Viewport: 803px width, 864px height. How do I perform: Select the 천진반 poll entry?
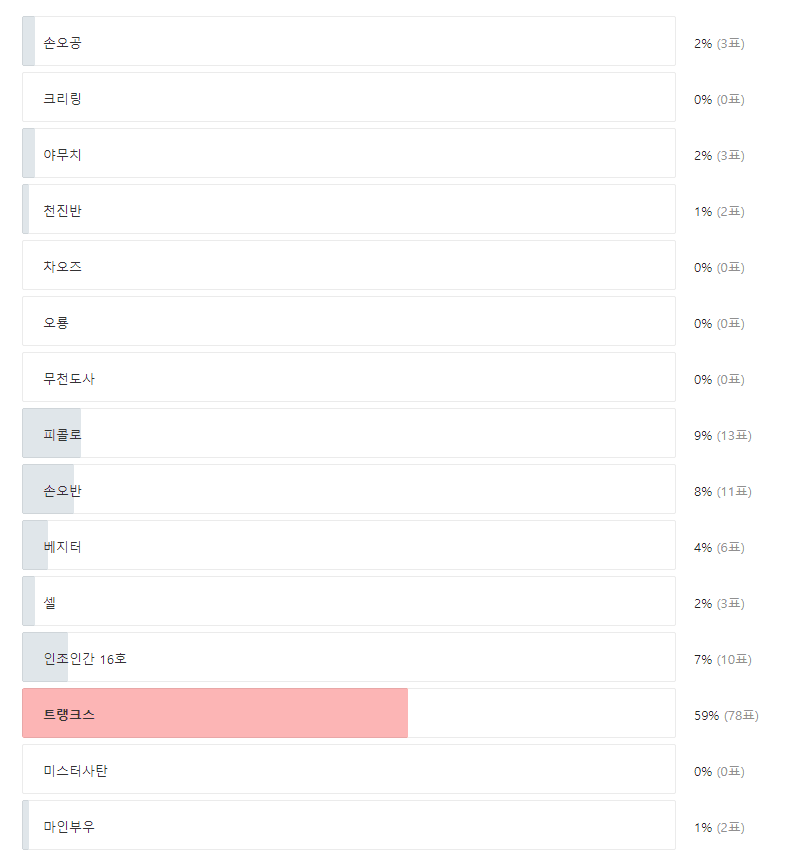[348, 210]
